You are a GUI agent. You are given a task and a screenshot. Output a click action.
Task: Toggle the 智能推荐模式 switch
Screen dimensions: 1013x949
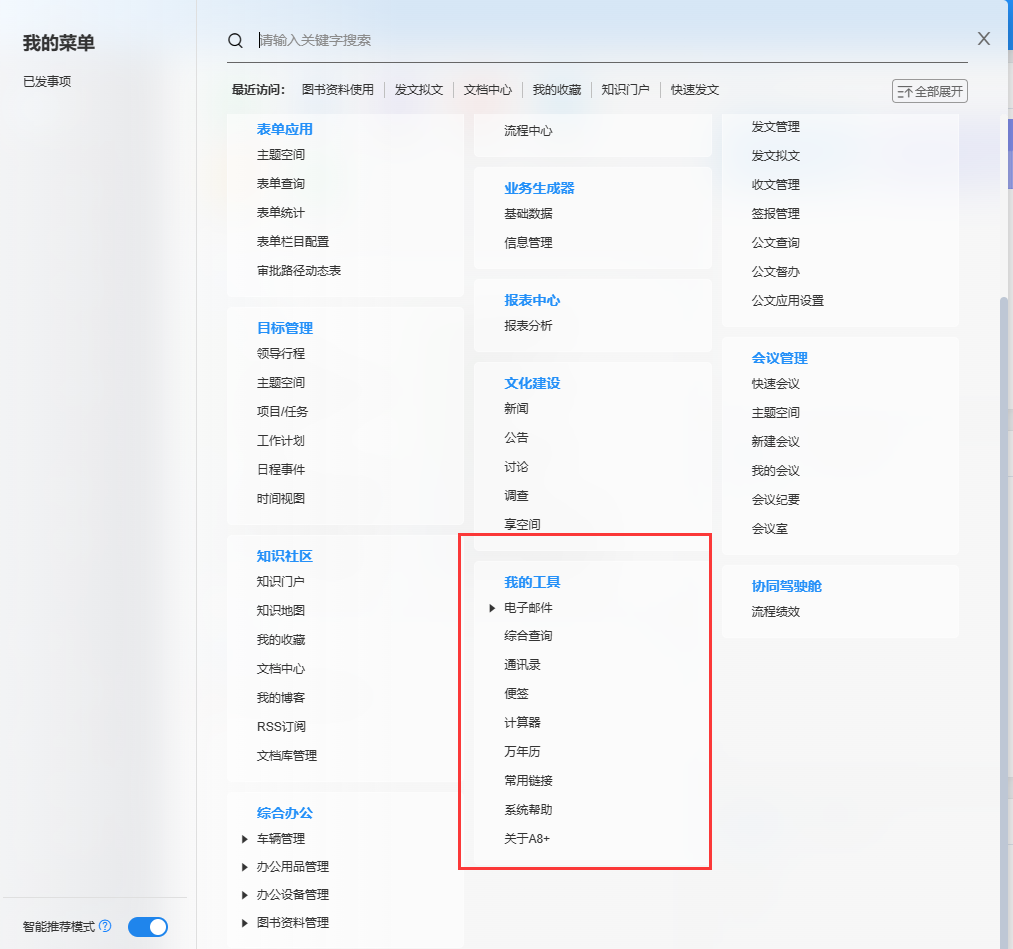coord(148,927)
